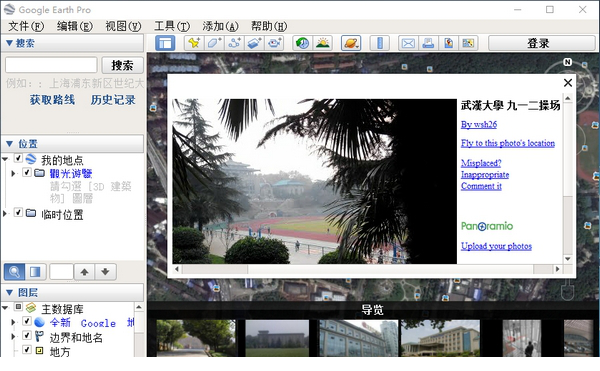Collapse the 搜索 panel header
Viewport: 600px width, 371px height.
click(x=73, y=43)
